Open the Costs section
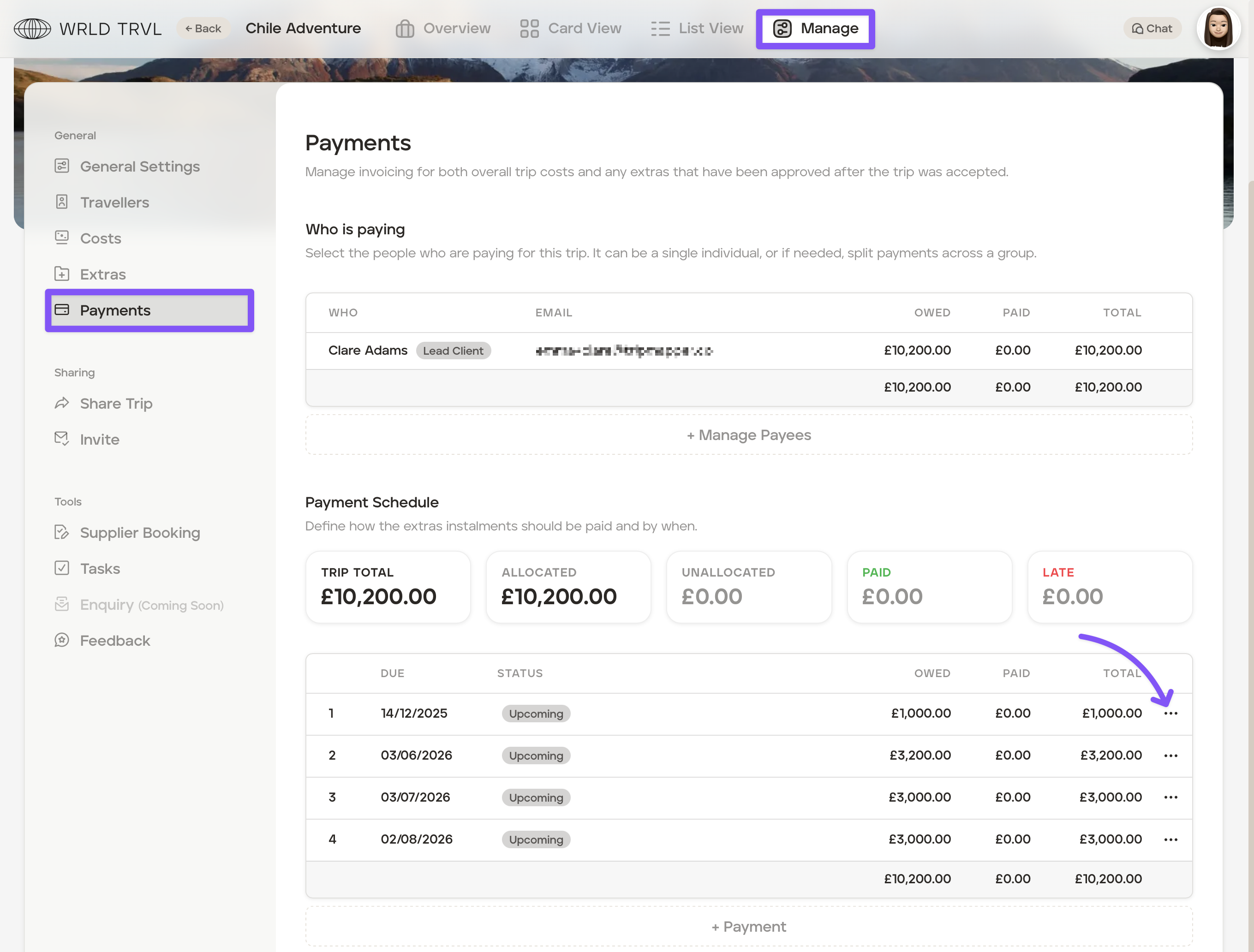The height and width of the screenshot is (952, 1254). 100,238
